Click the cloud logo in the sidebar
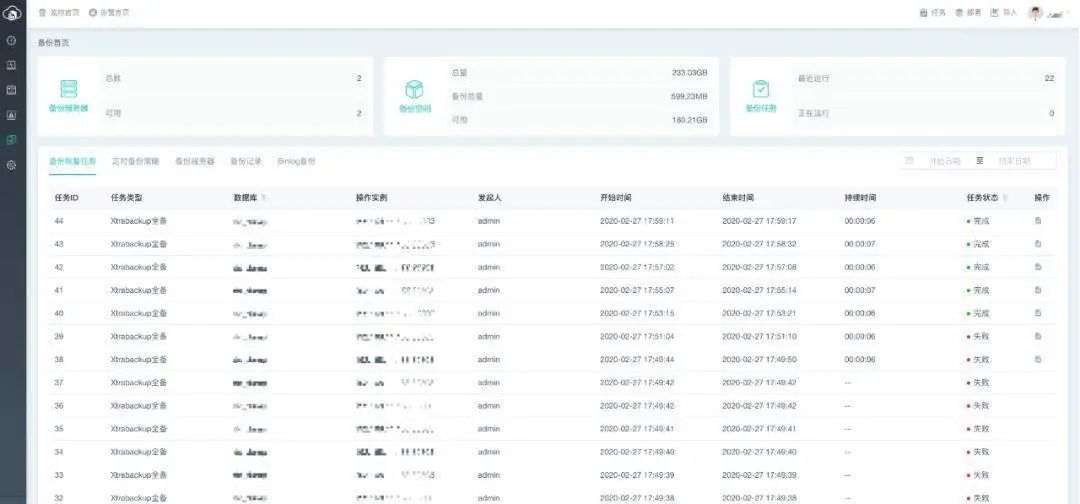This screenshot has width=1080, height=504. click(12, 13)
